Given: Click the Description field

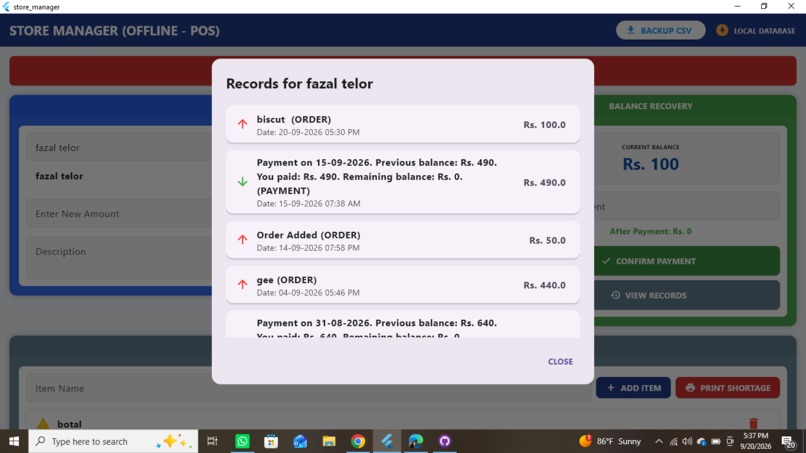Looking at the screenshot, I should click(x=118, y=257).
